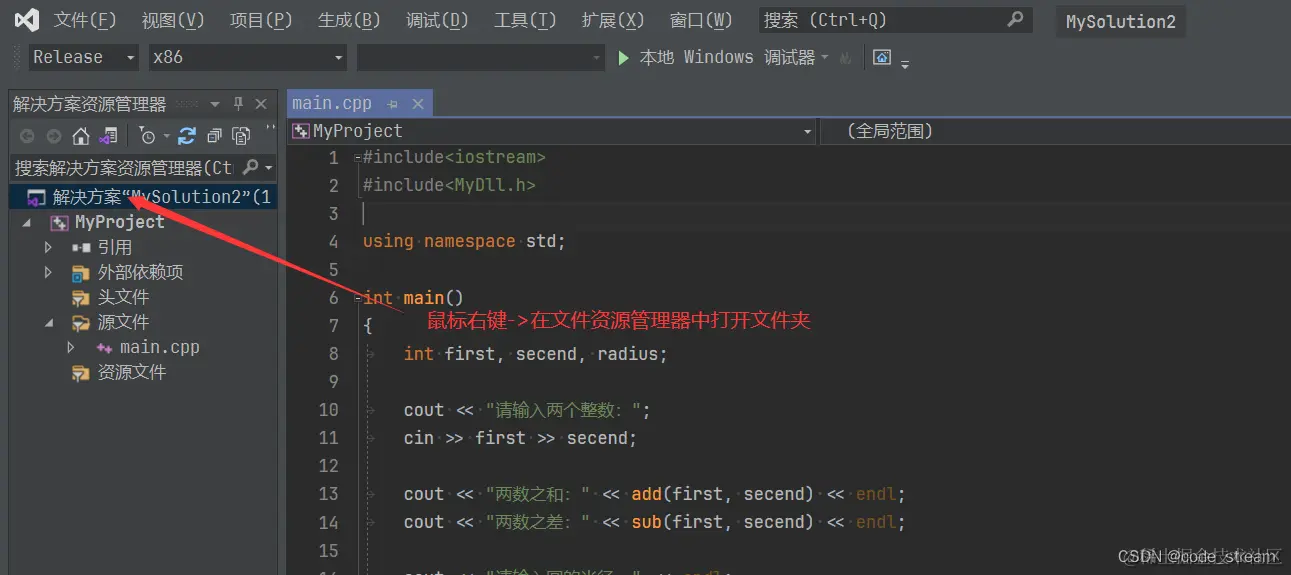The width and height of the screenshot is (1291, 575).
Task: Open the 窗口(W) menu
Action: 701,20
